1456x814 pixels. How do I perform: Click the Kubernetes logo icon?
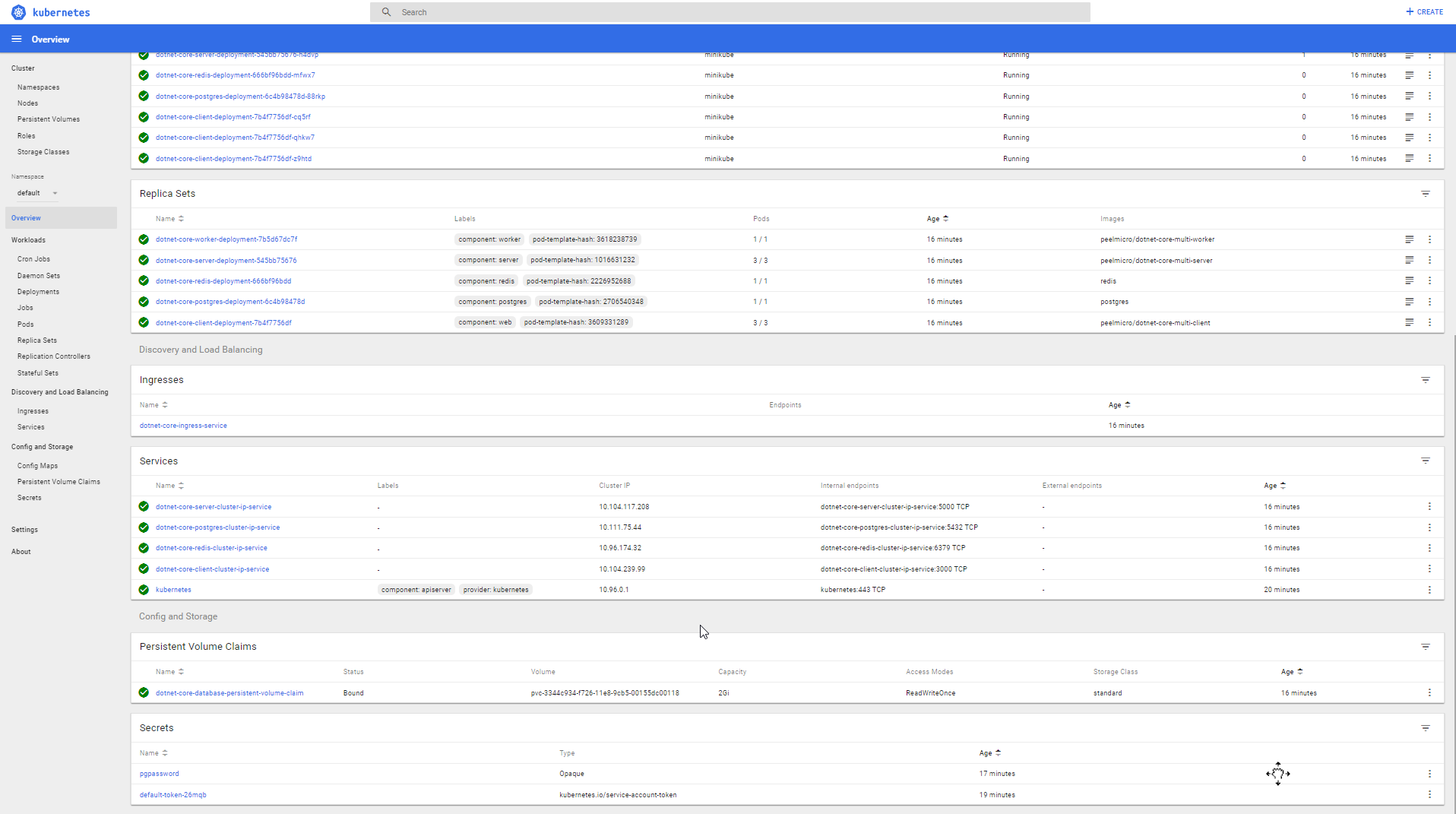tap(18, 12)
